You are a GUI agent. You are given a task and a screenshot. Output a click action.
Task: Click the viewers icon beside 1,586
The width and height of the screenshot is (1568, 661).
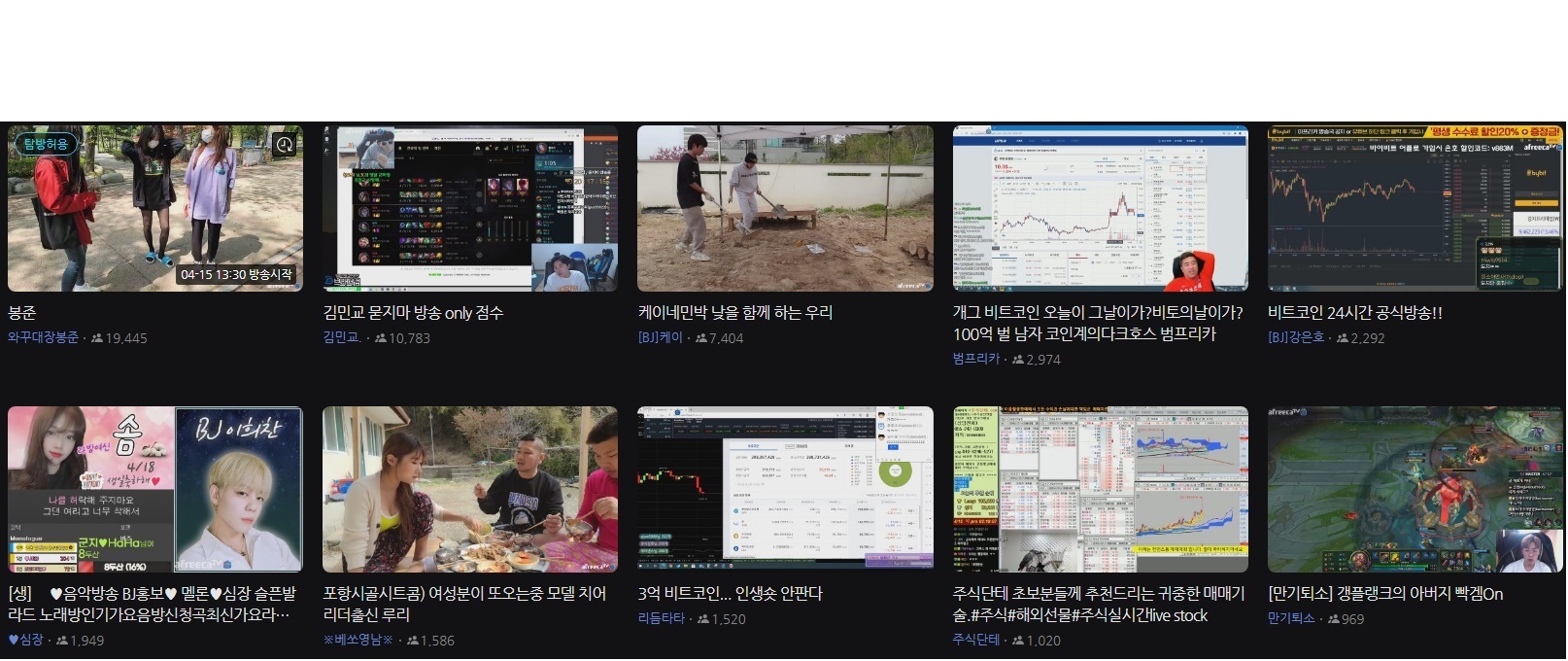[413, 641]
